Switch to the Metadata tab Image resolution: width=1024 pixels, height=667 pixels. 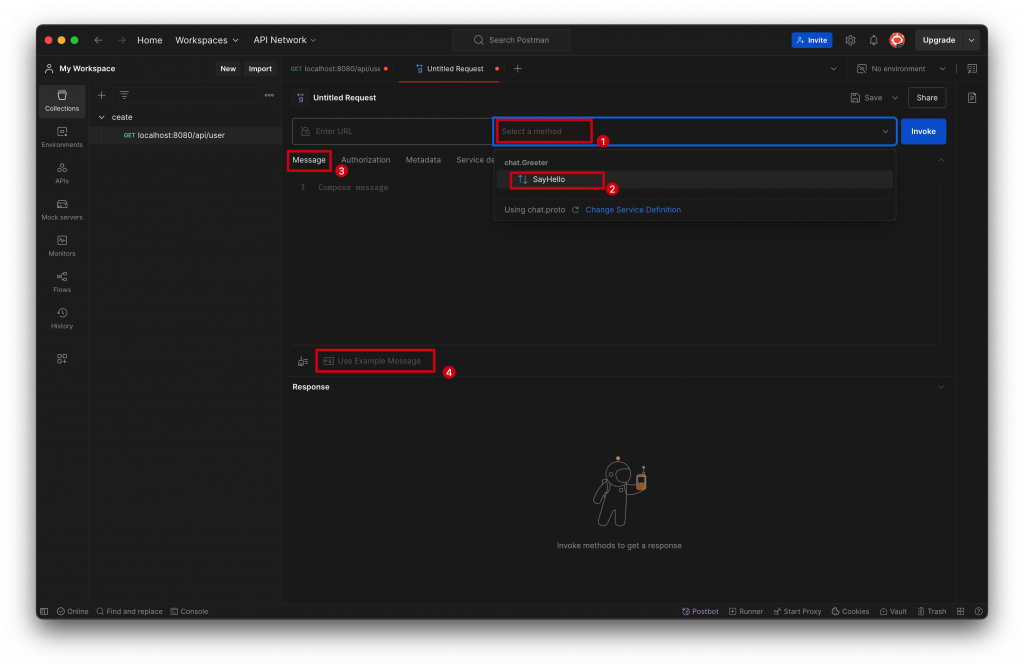pyautogui.click(x=423, y=160)
